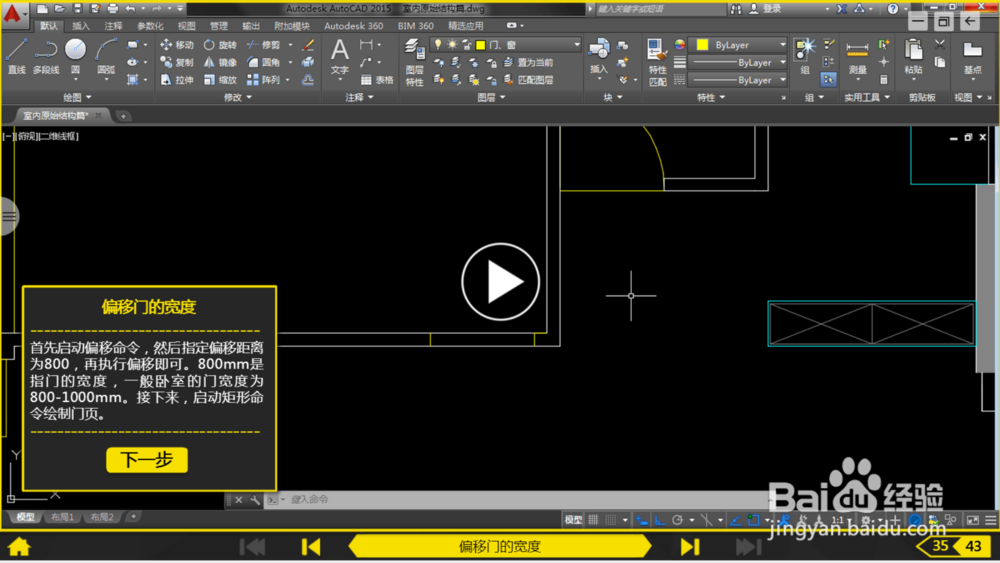Click Match Layer (匹配图层) button
The width and height of the screenshot is (1000, 563).
(x=528, y=80)
